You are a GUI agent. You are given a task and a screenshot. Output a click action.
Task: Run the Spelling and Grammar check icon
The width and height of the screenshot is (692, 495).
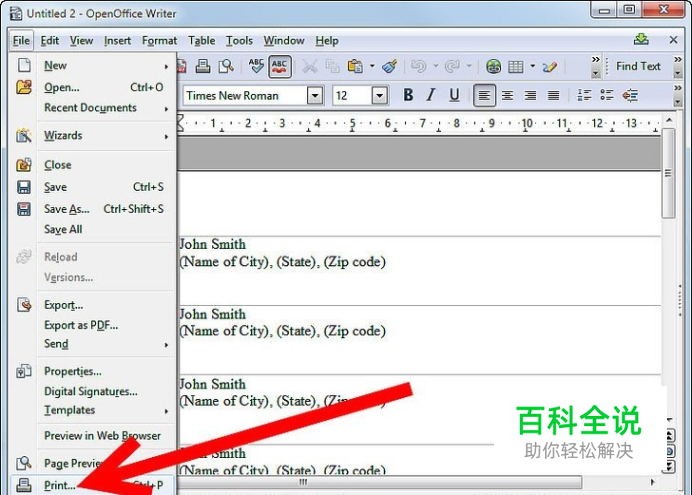(256, 66)
